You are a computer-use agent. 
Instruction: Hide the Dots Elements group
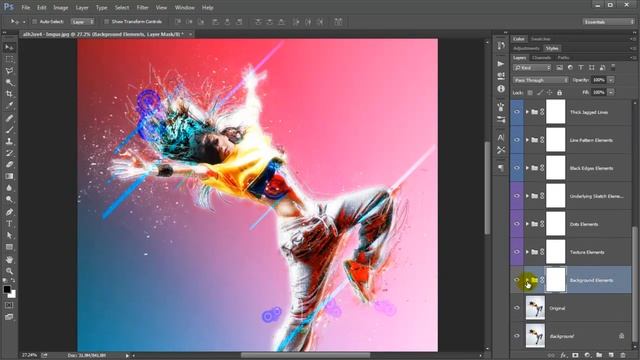click(x=517, y=224)
